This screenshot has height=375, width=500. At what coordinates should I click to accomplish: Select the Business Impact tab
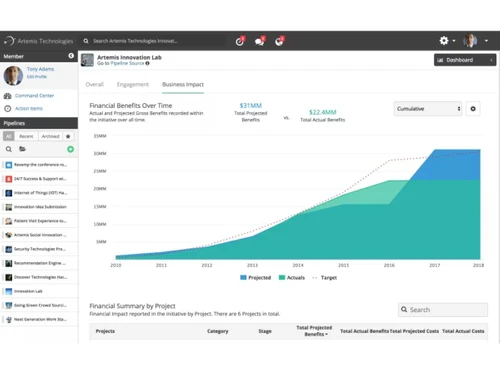tap(183, 84)
